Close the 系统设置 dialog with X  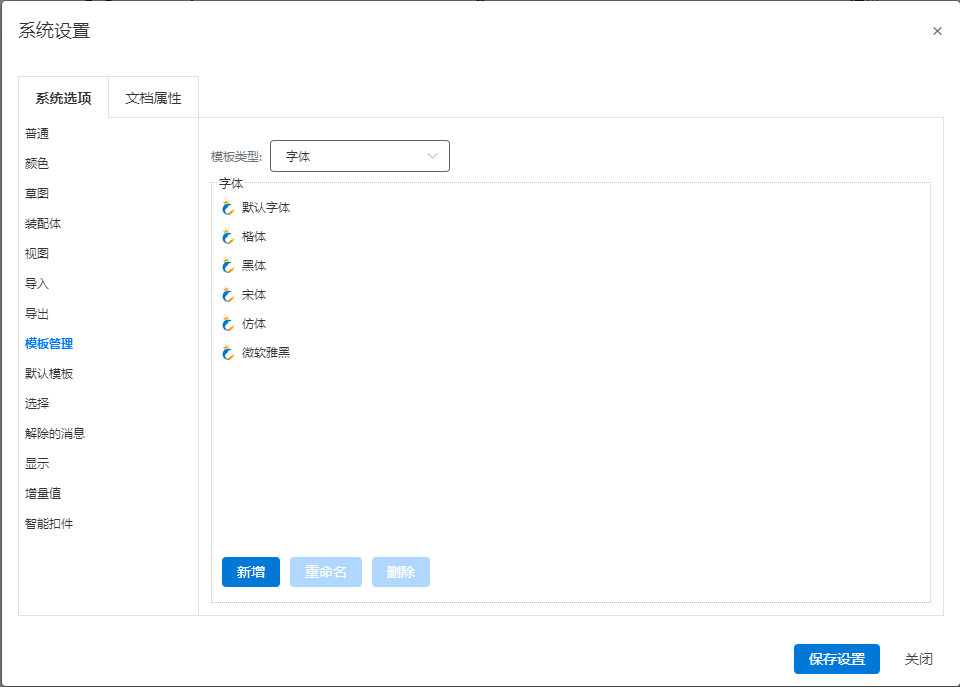(937, 31)
